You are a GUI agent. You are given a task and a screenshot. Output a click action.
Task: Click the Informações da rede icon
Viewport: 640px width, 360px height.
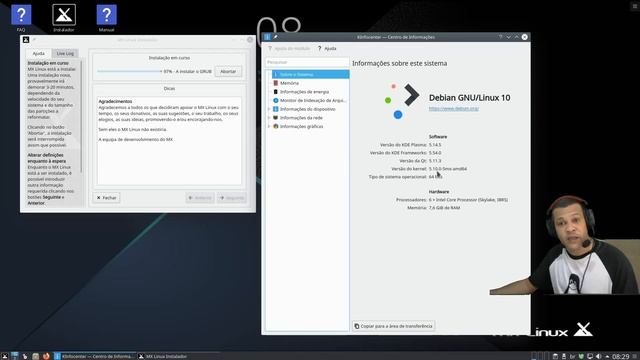point(276,118)
